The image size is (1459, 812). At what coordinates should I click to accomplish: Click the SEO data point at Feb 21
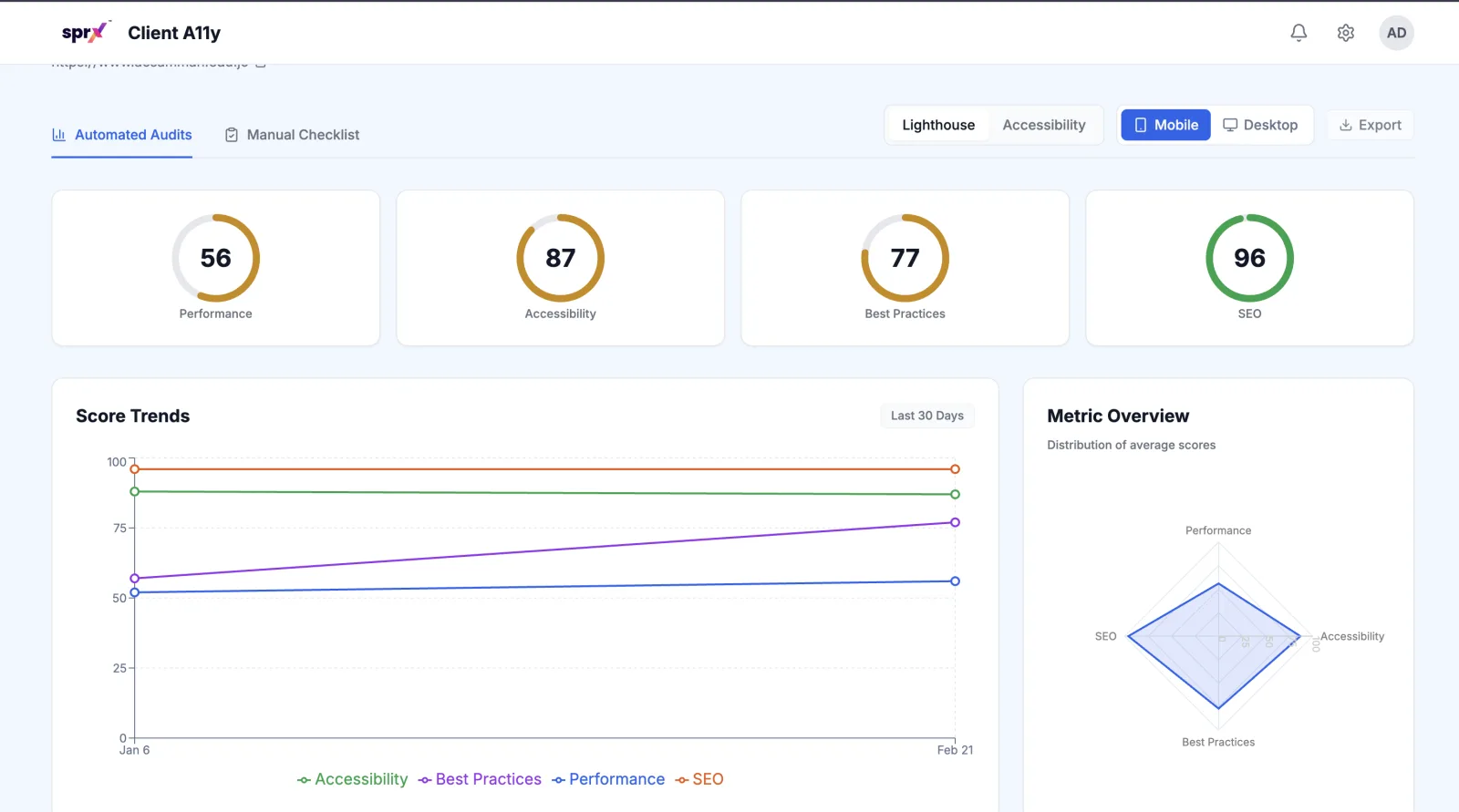click(x=955, y=469)
